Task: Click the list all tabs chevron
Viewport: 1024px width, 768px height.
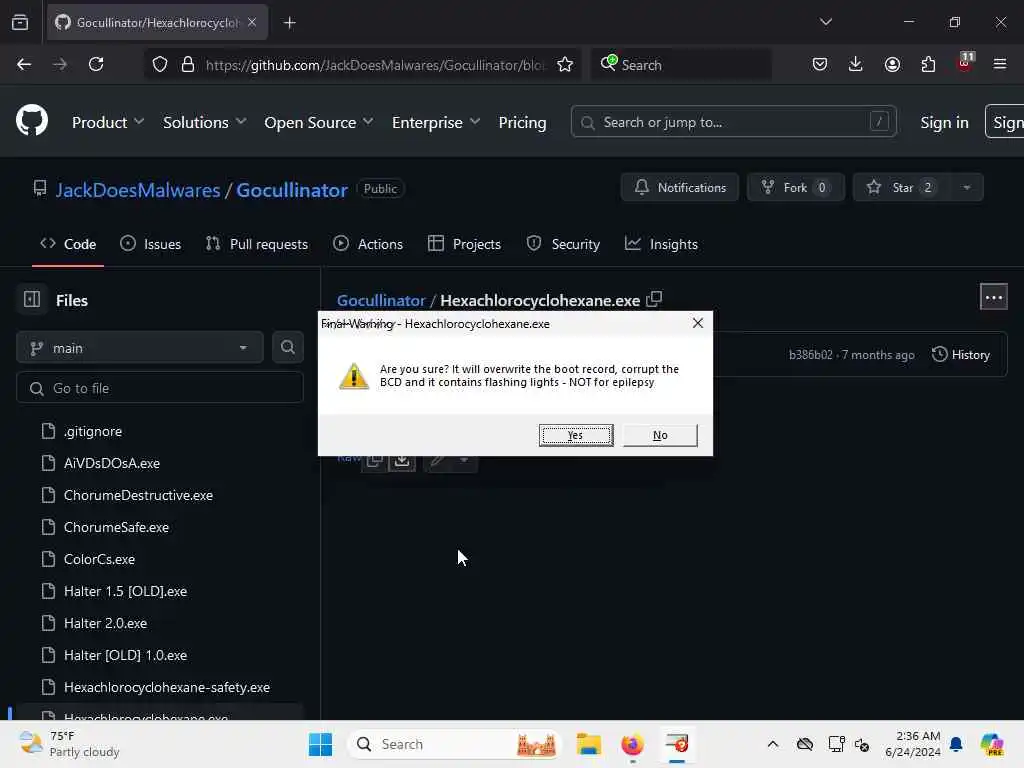Action: [825, 22]
